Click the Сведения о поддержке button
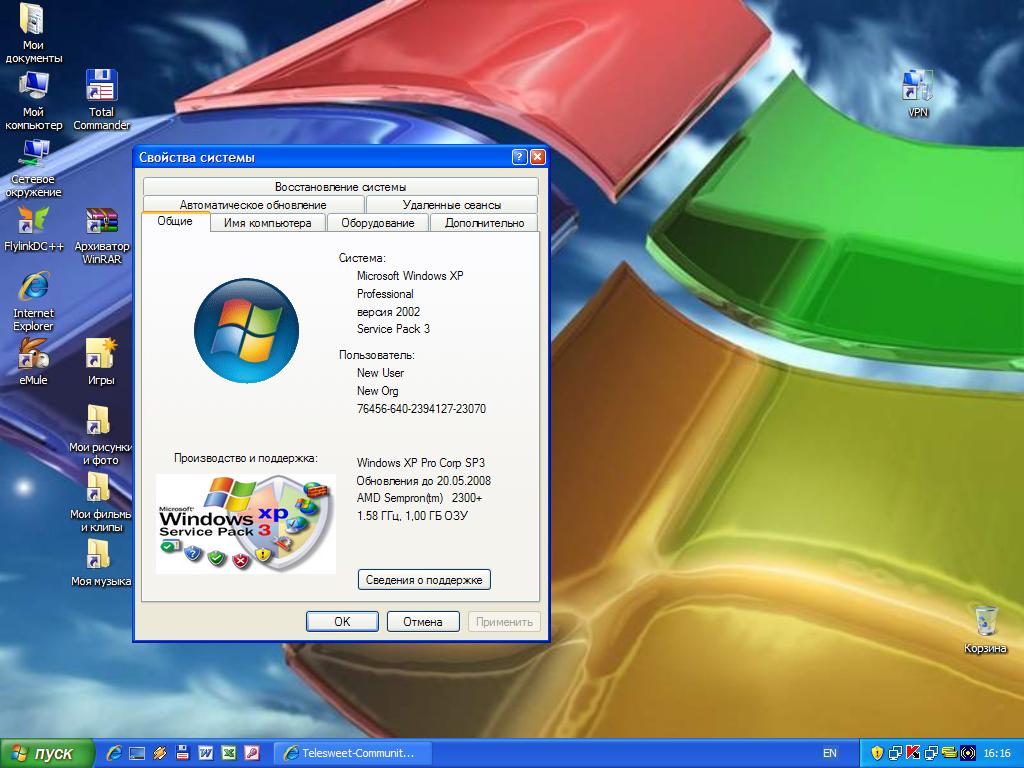 424,580
